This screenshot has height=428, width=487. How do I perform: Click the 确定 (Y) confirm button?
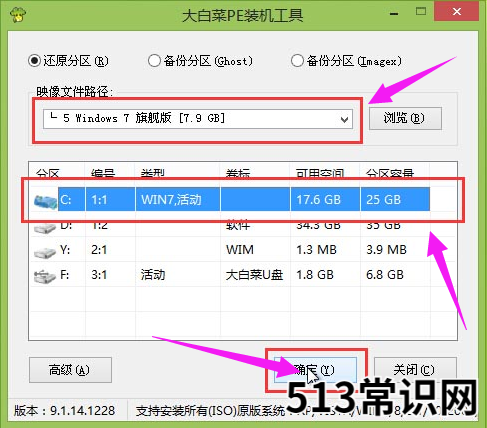point(315,370)
